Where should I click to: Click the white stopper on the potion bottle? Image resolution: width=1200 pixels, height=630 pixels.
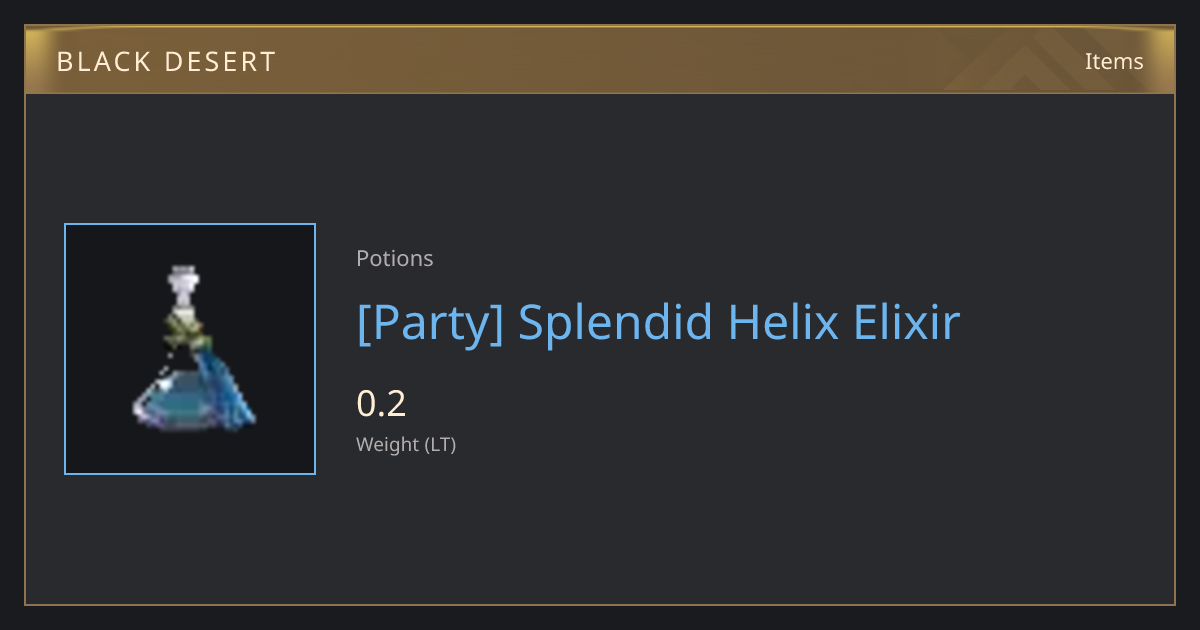[x=181, y=289]
